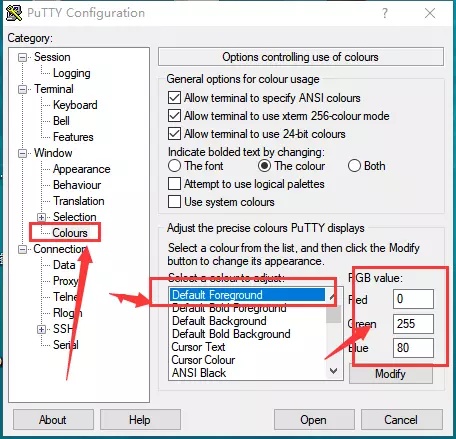This screenshot has height=439, width=456.
Task: Open the Data category
Action: 64,265
